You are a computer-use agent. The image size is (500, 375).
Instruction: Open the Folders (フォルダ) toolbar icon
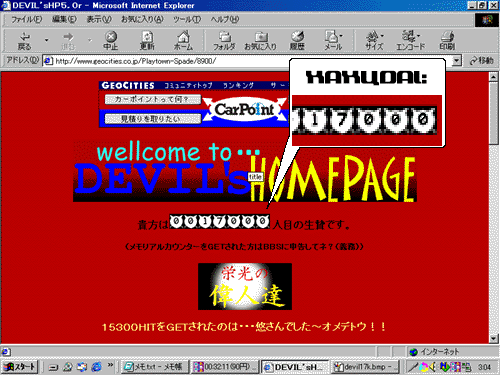pyautogui.click(x=224, y=41)
